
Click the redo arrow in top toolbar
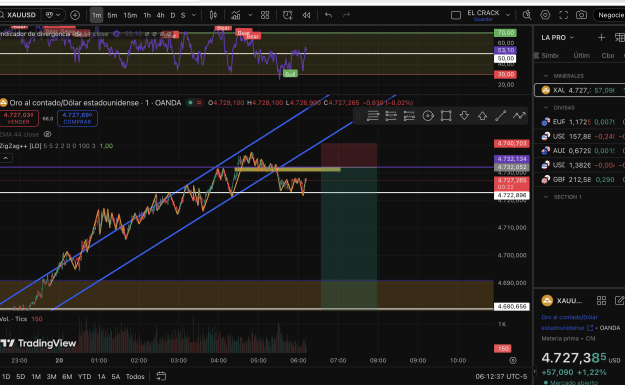coord(346,15)
